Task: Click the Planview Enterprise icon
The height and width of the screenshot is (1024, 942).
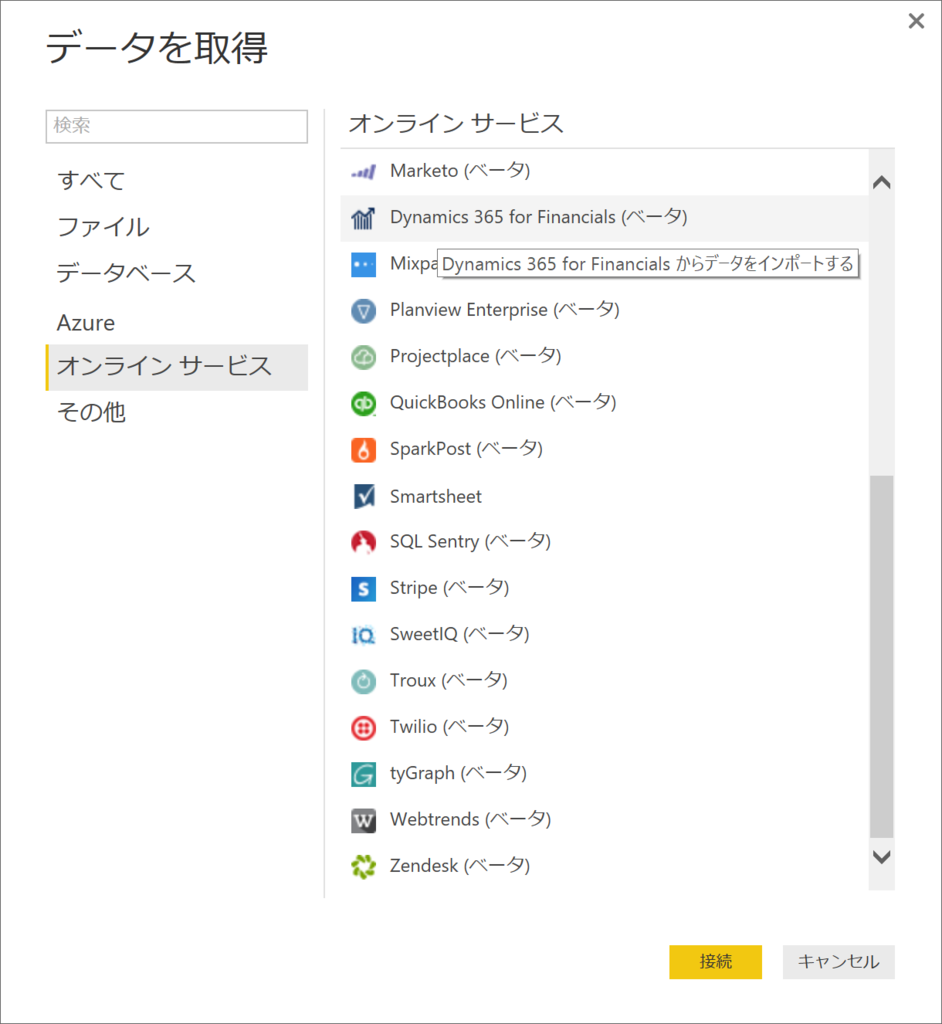Action: point(363,311)
